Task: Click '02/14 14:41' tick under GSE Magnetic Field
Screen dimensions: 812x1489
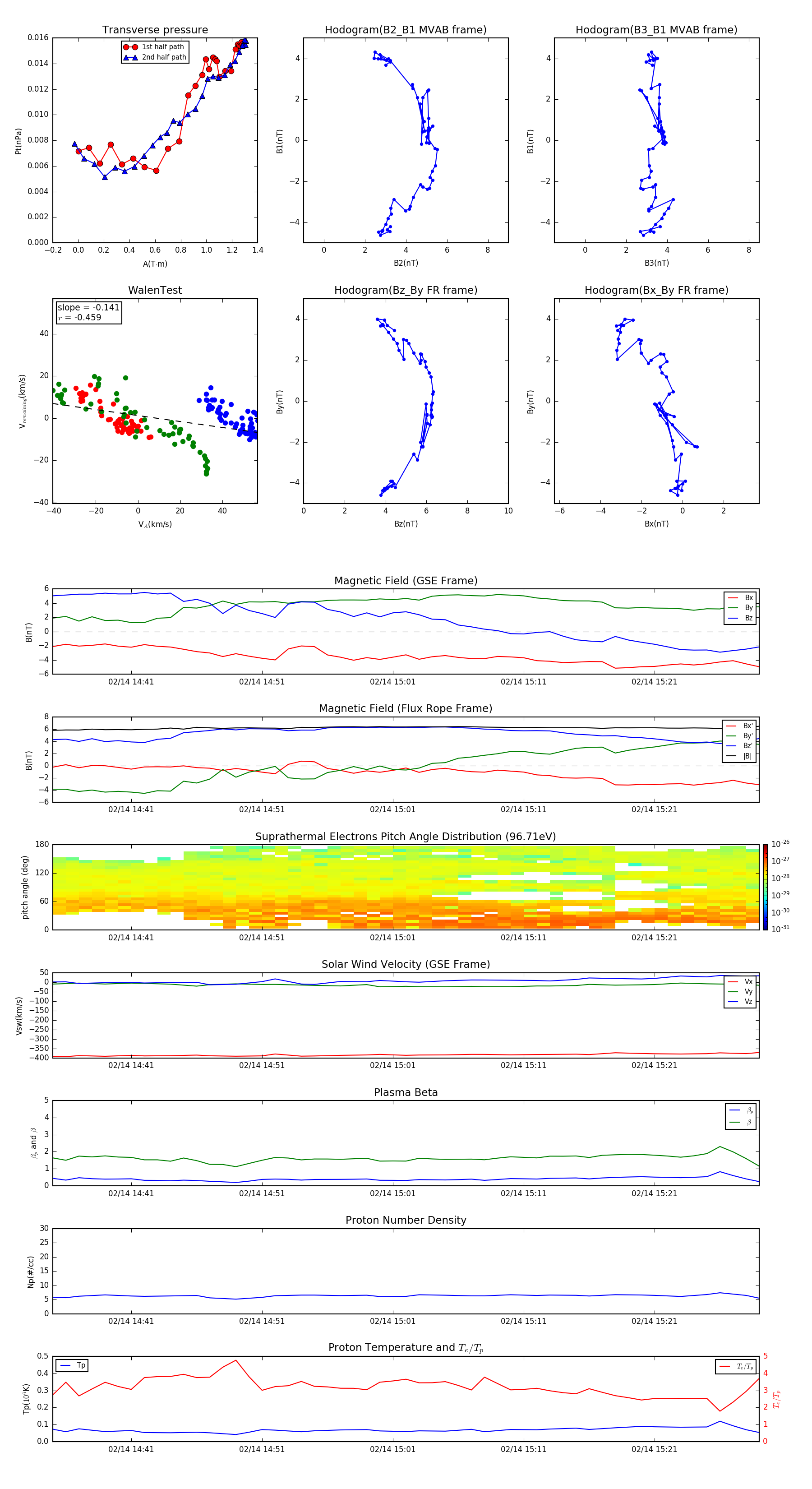Action: (131, 681)
